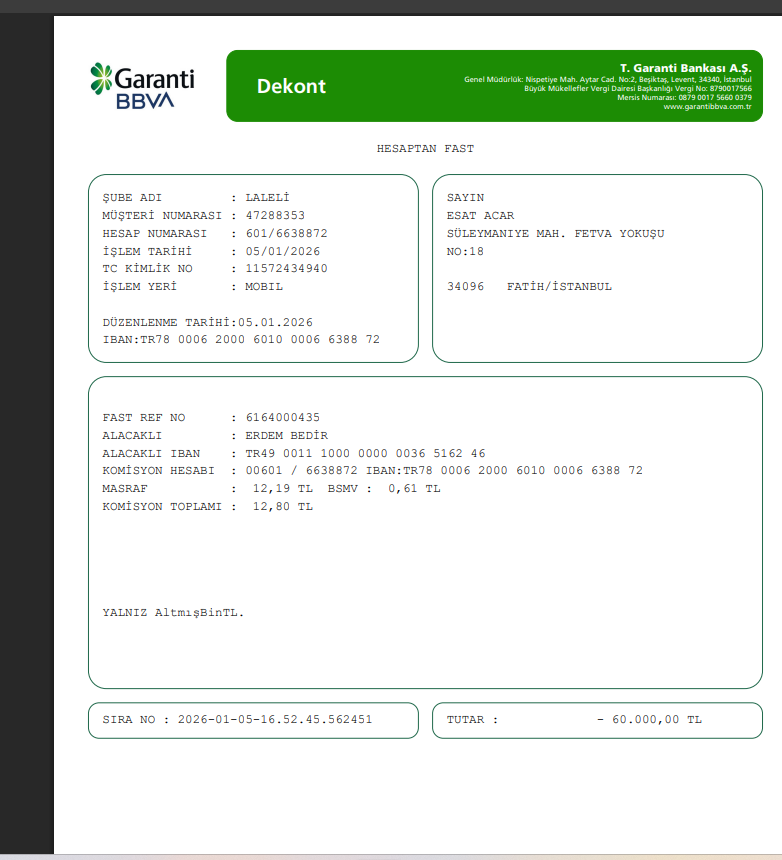The height and width of the screenshot is (860, 782).
Task: Click the Mersis Numarası line
Action: 684,98
